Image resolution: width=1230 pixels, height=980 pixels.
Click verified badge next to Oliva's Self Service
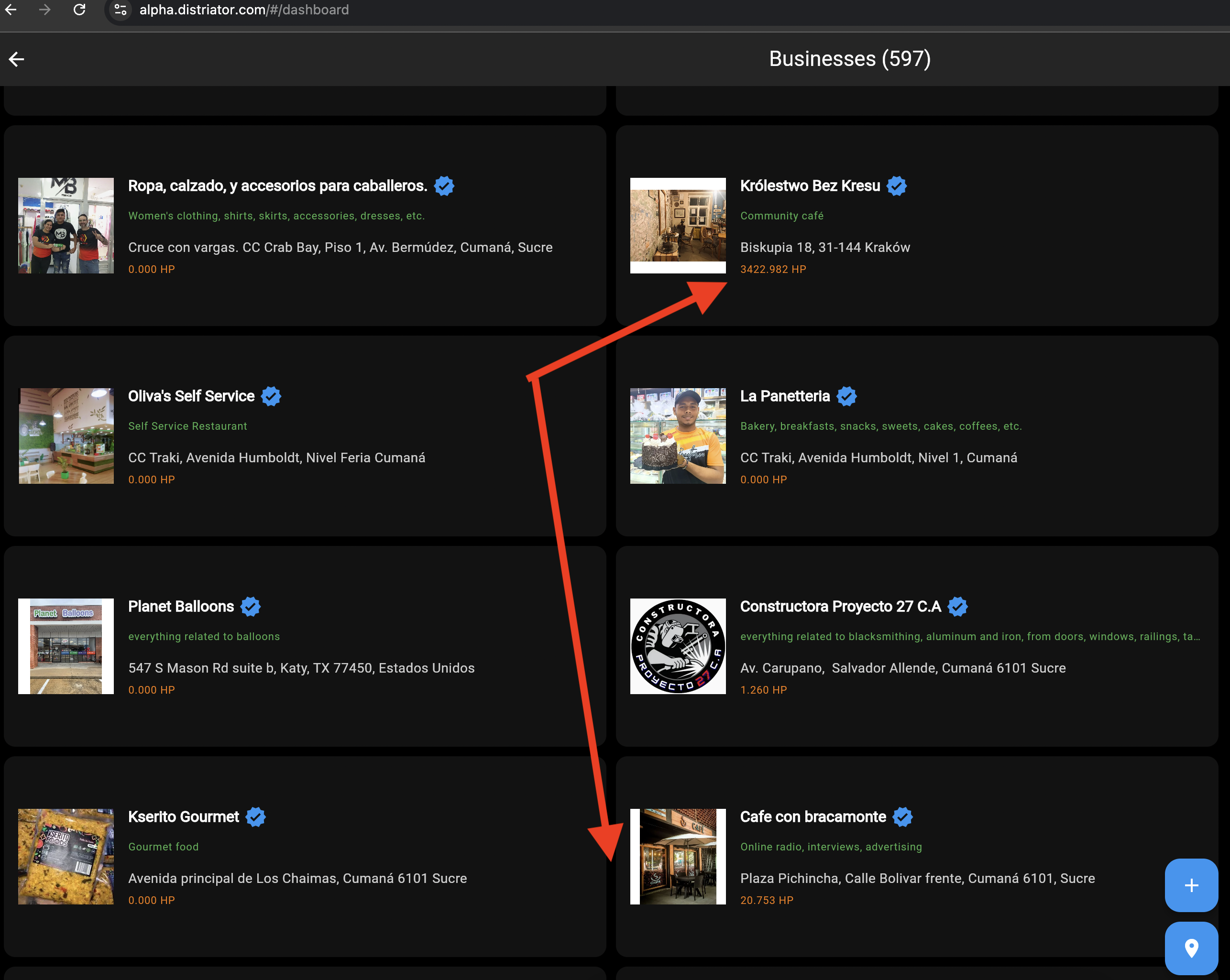pos(271,396)
